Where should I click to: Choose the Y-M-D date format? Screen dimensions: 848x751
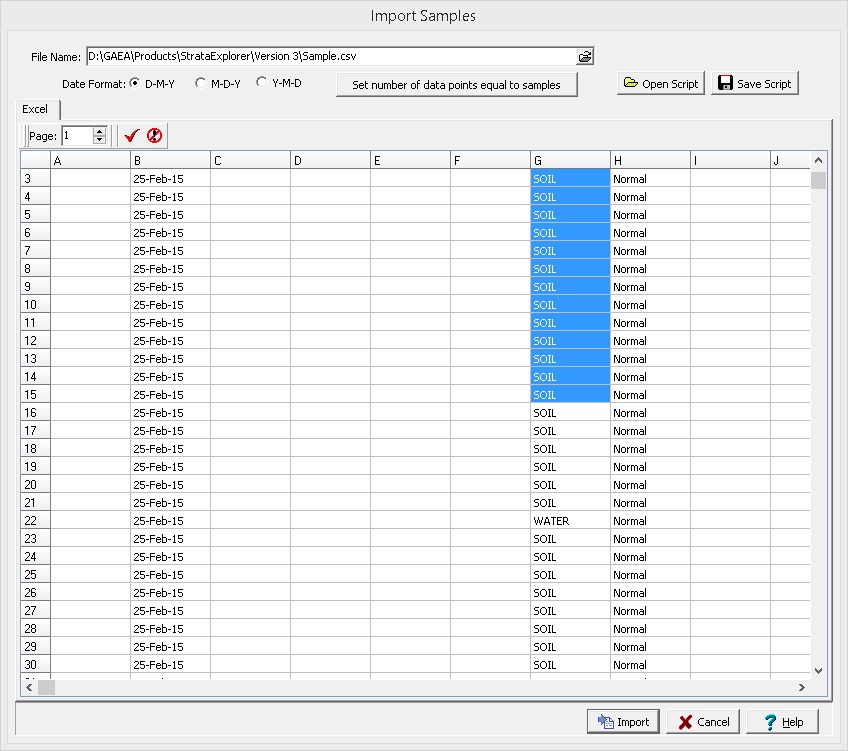(262, 83)
